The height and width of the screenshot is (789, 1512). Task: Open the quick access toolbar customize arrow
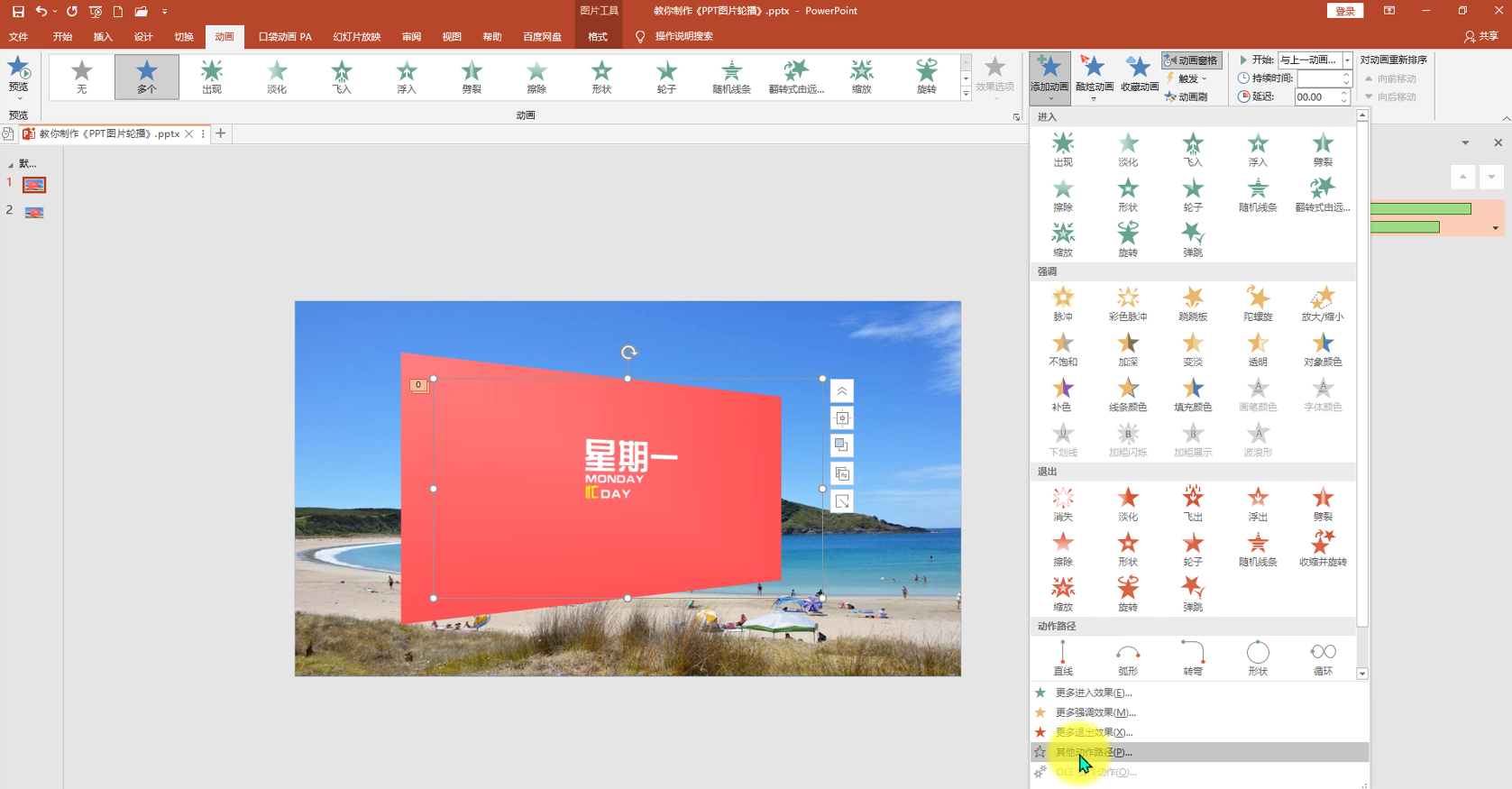click(x=164, y=12)
